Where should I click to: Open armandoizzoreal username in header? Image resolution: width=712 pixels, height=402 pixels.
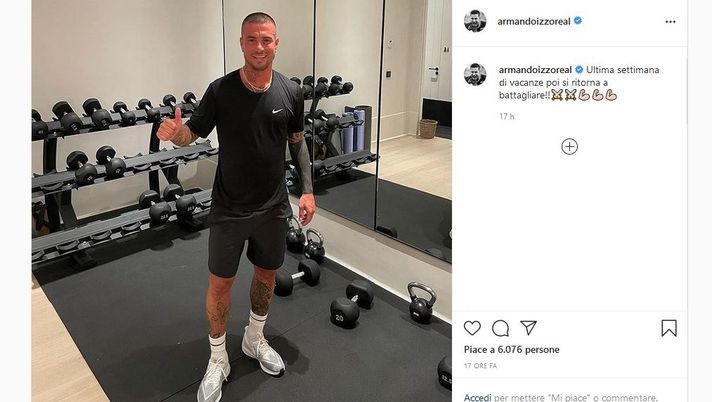(x=534, y=21)
